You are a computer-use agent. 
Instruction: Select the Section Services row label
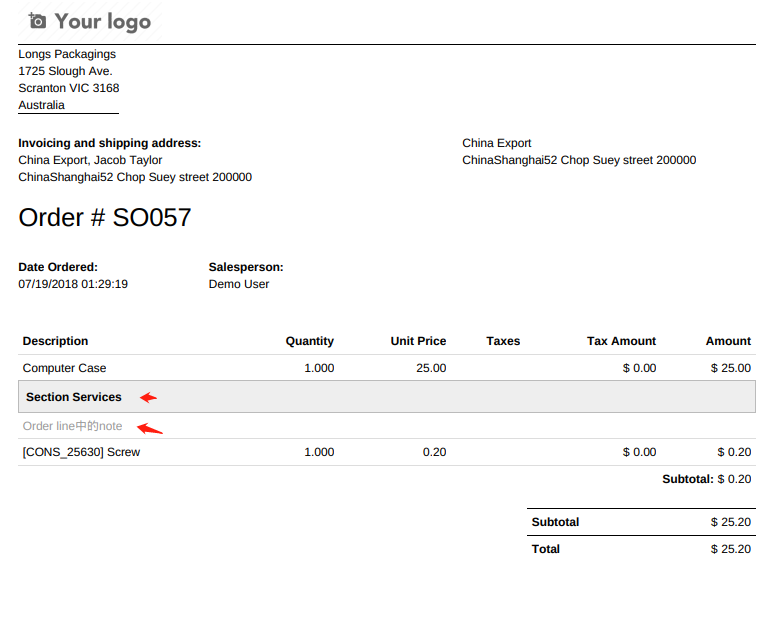74,397
